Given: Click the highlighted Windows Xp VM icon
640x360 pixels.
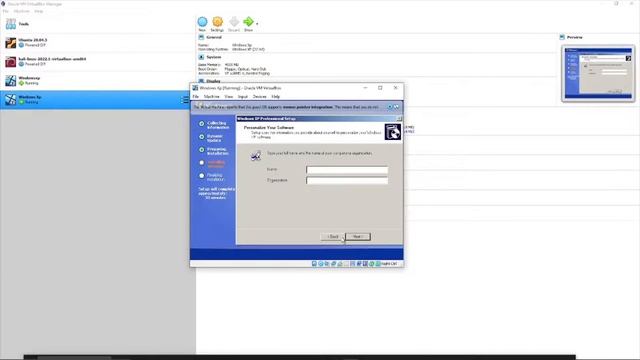Looking at the screenshot, I should [11, 100].
